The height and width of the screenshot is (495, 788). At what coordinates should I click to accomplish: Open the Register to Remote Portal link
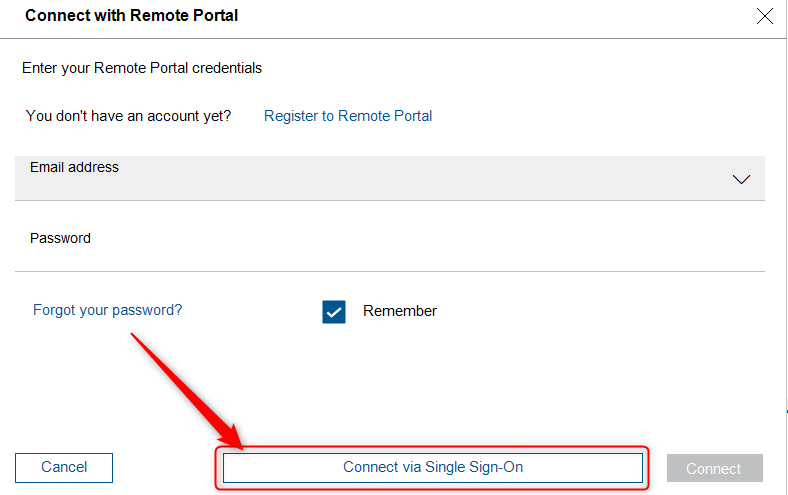[x=348, y=116]
